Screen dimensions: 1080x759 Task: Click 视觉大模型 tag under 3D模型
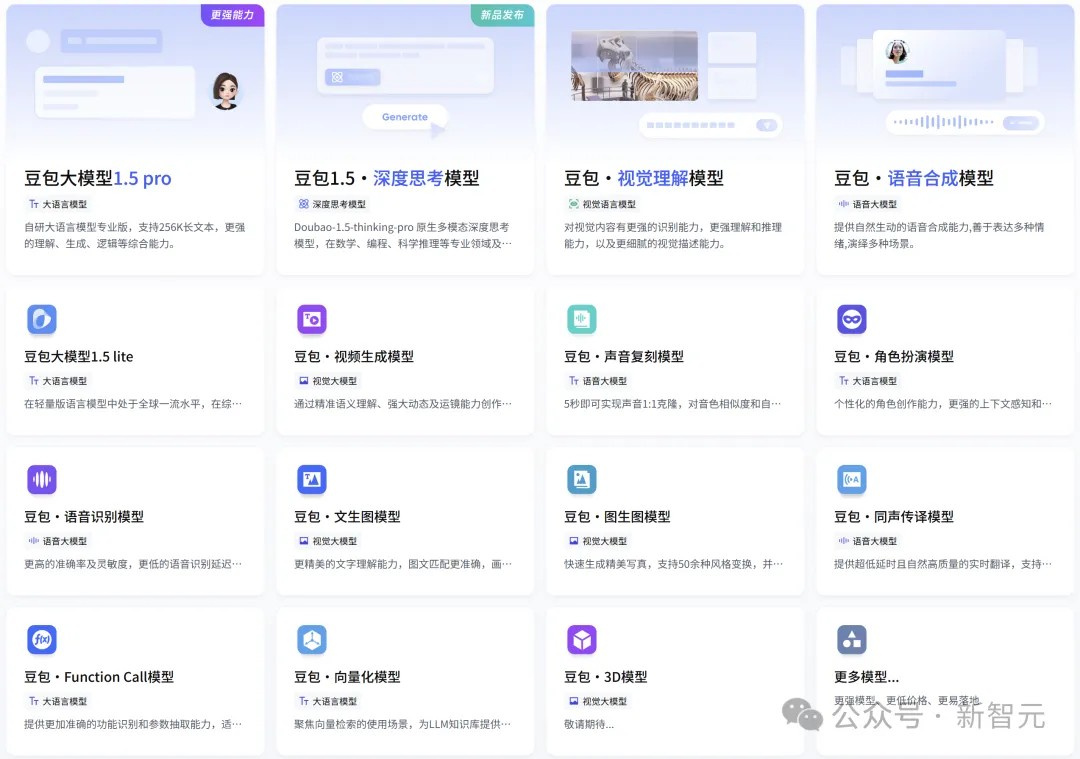pos(598,701)
